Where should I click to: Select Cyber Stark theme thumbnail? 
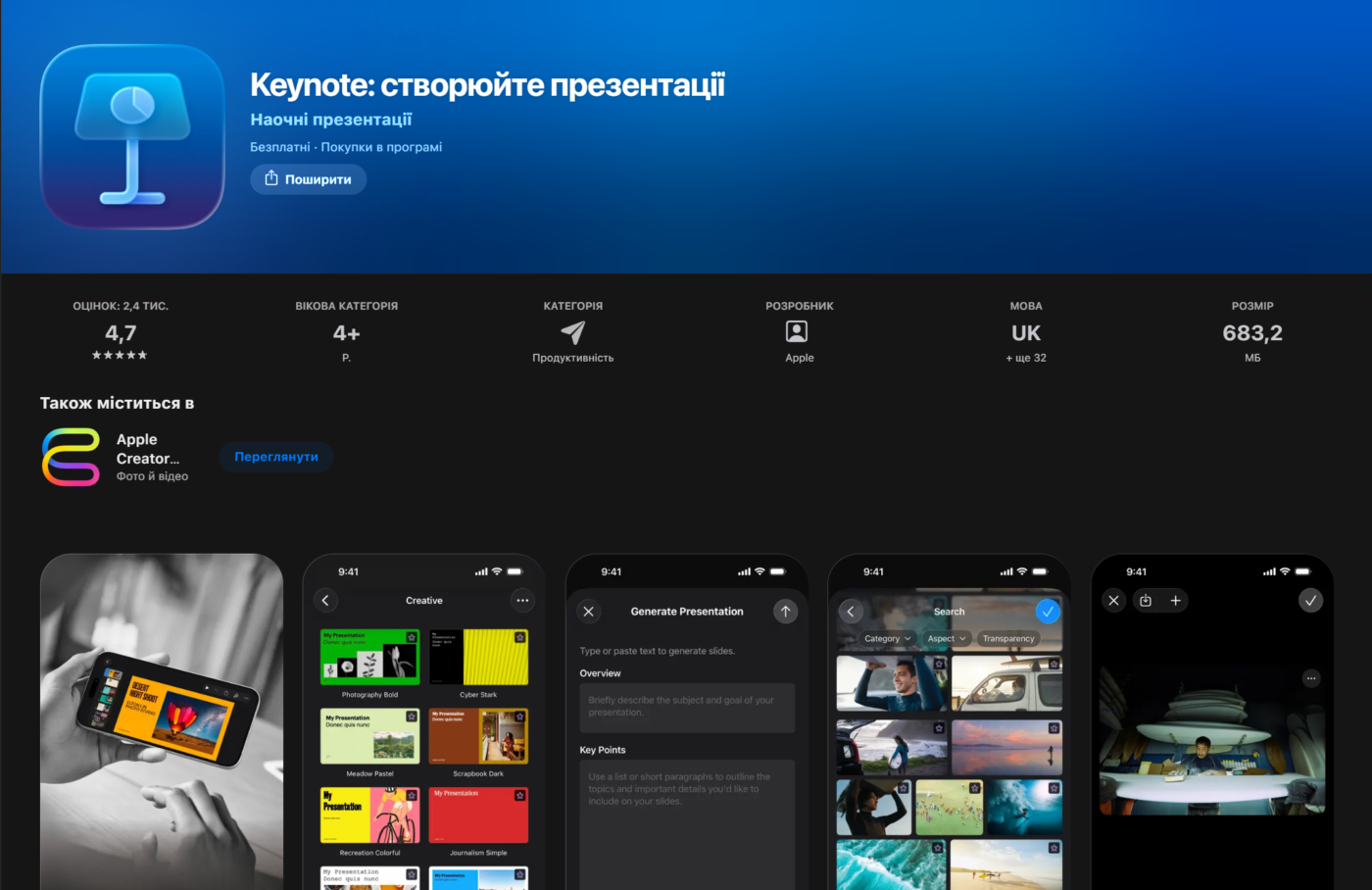[478, 657]
